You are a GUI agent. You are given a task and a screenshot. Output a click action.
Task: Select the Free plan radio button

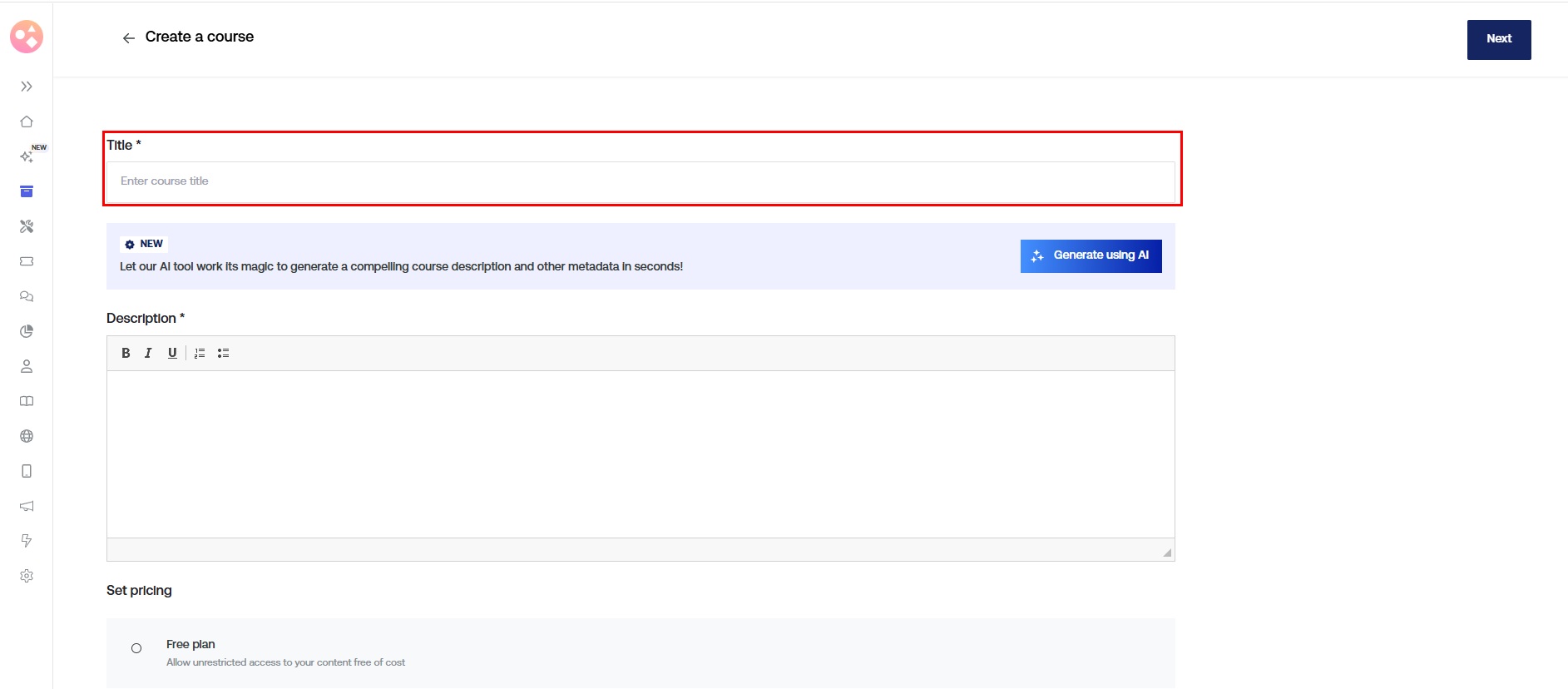(x=136, y=648)
